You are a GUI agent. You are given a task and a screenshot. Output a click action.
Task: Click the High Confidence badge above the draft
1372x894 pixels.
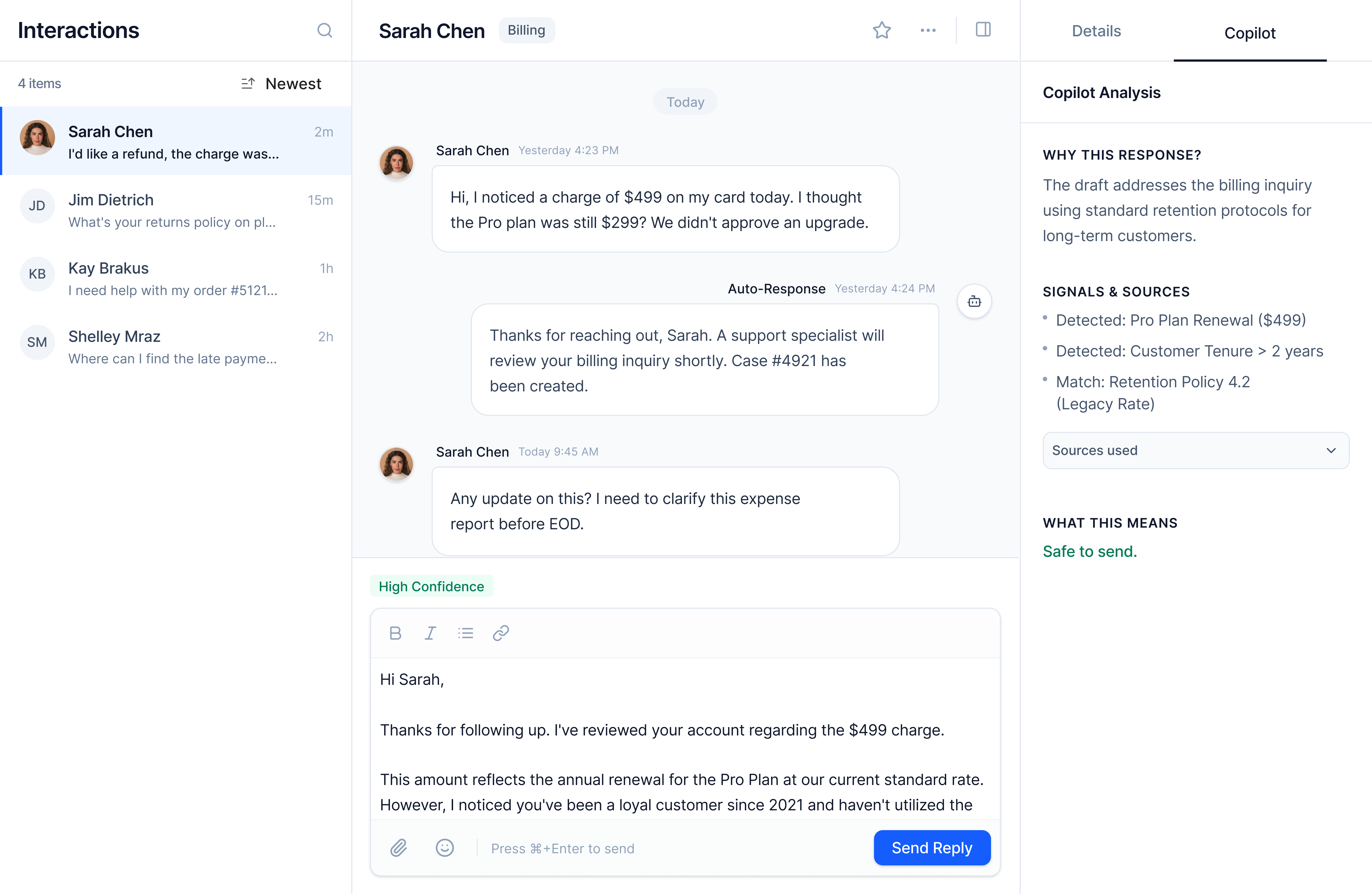tap(431, 586)
